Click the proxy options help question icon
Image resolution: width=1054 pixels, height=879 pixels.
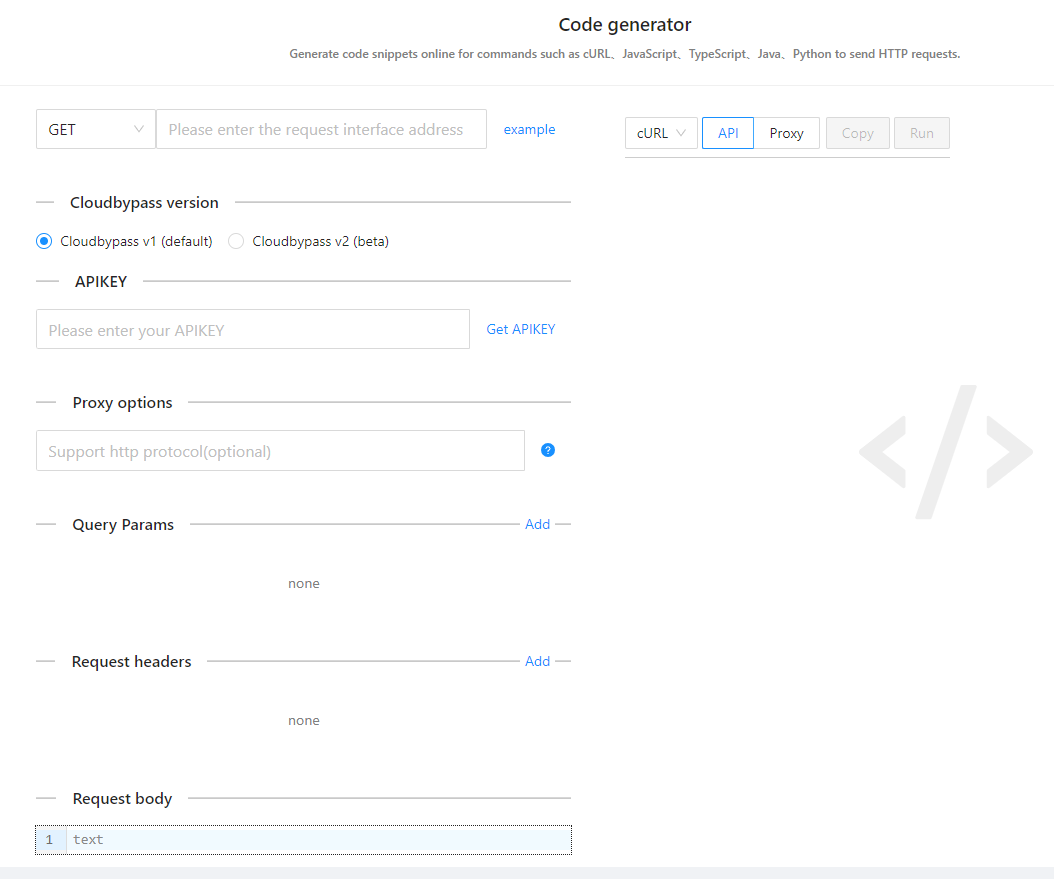tap(548, 450)
